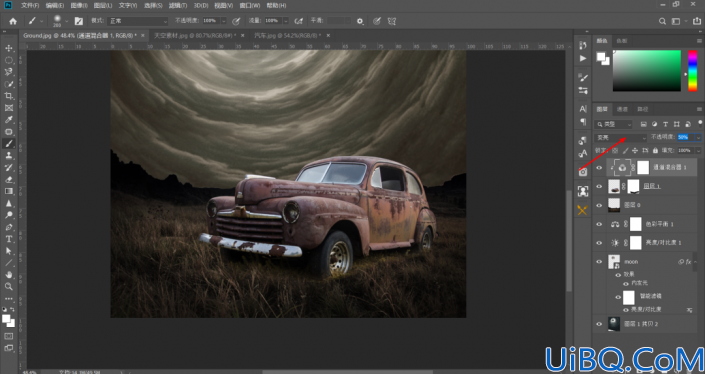Select the Zoom tool
This screenshot has width=705, height=374.
[9, 286]
